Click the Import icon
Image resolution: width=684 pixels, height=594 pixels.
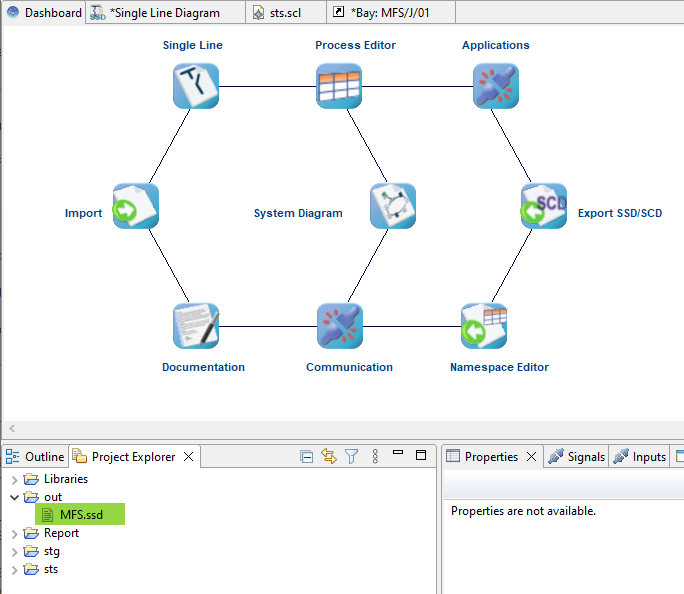(135, 207)
